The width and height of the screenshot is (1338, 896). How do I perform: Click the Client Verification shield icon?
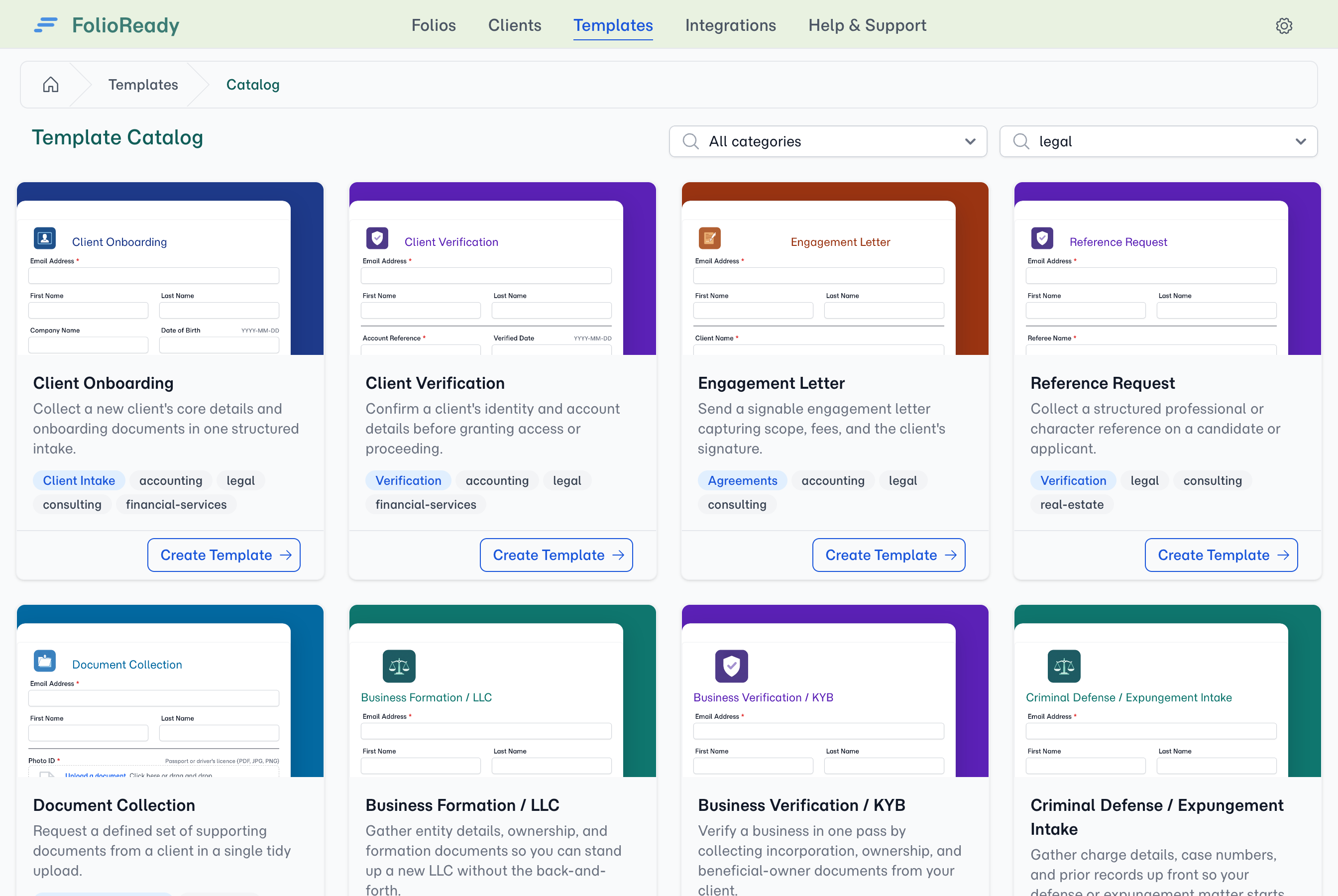(x=377, y=238)
